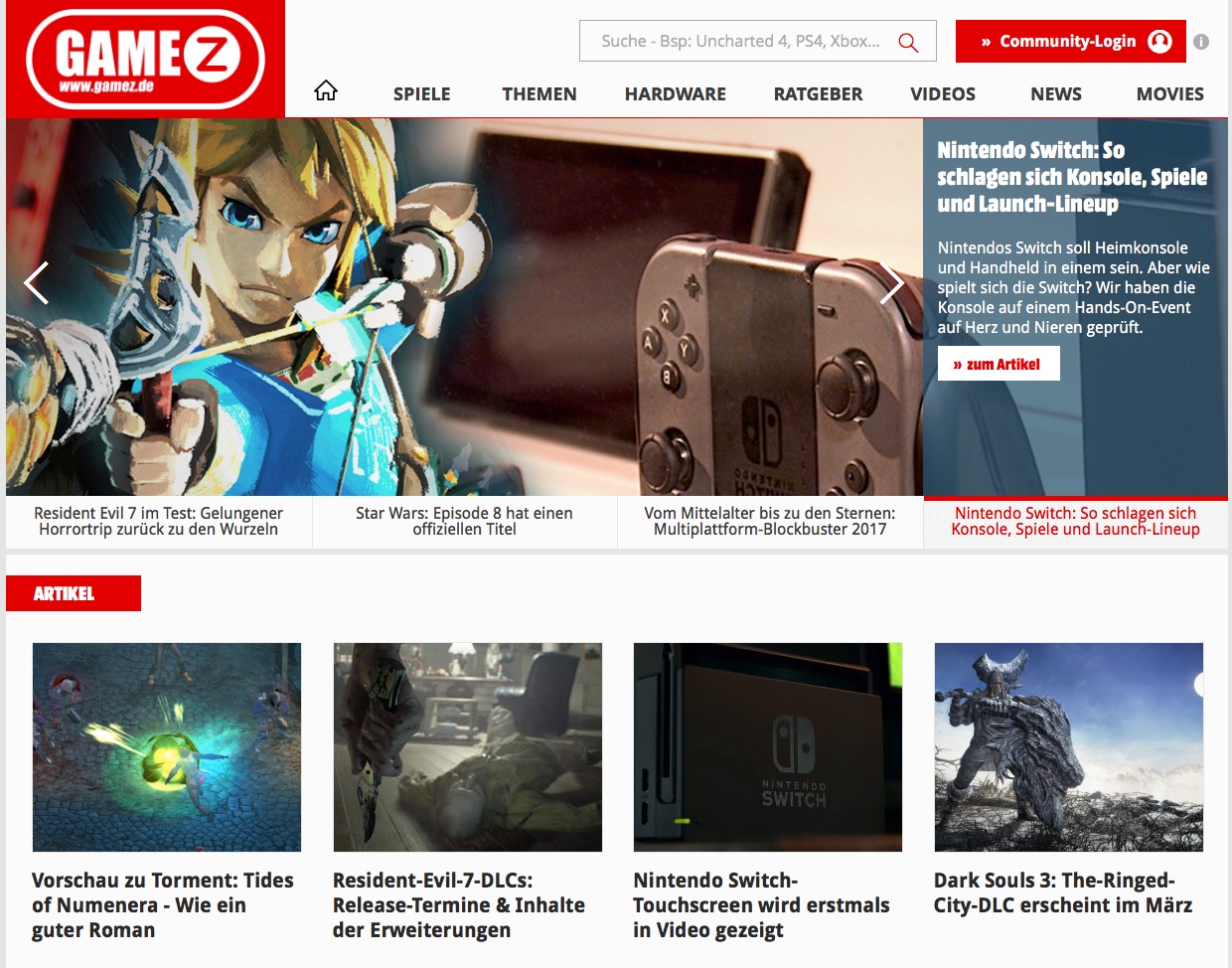Read 'Dark Souls 3: The-Ringed-City-DLC' article
The image size is (1232, 968).
[1063, 892]
